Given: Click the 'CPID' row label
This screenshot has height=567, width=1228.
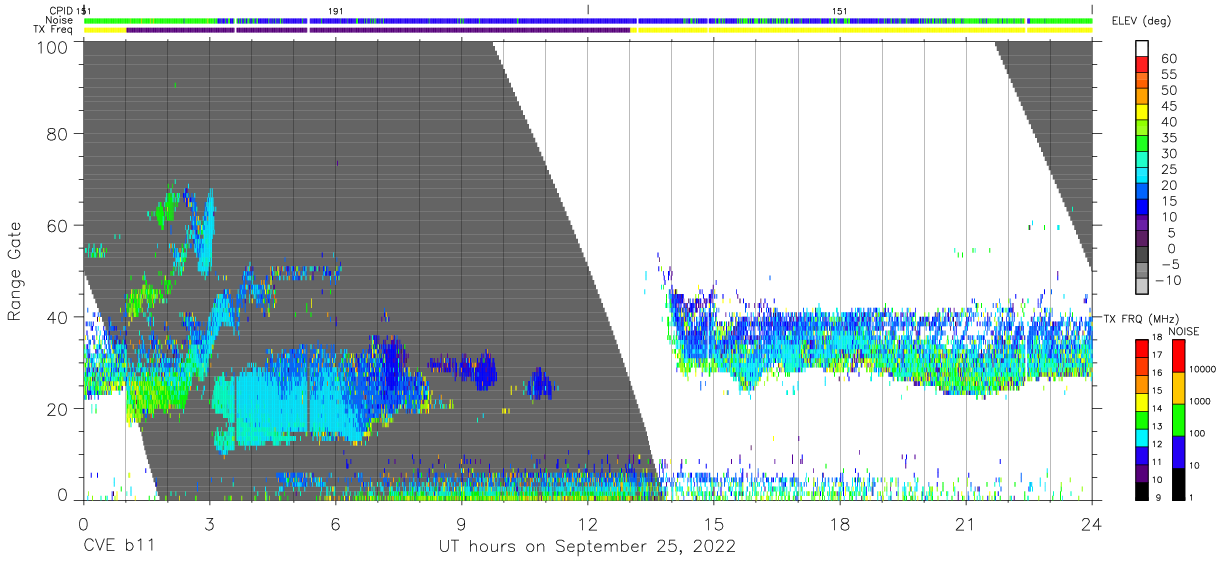Looking at the screenshot, I should [x=60, y=10].
